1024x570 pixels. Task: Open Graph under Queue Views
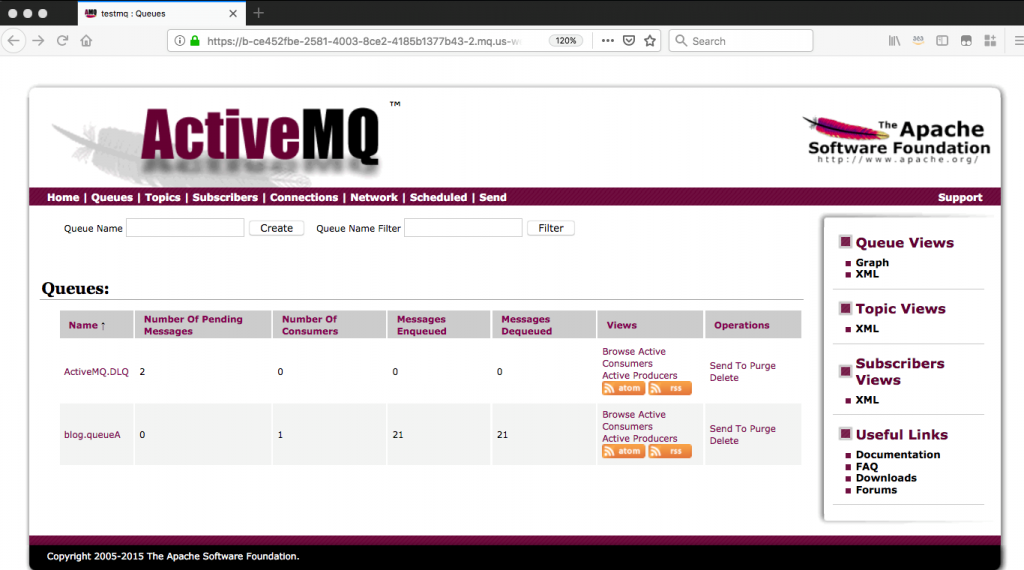pos(872,262)
